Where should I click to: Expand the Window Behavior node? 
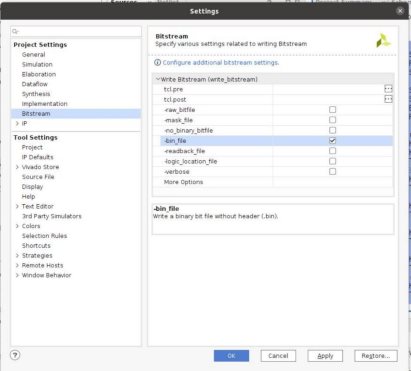[x=17, y=275]
